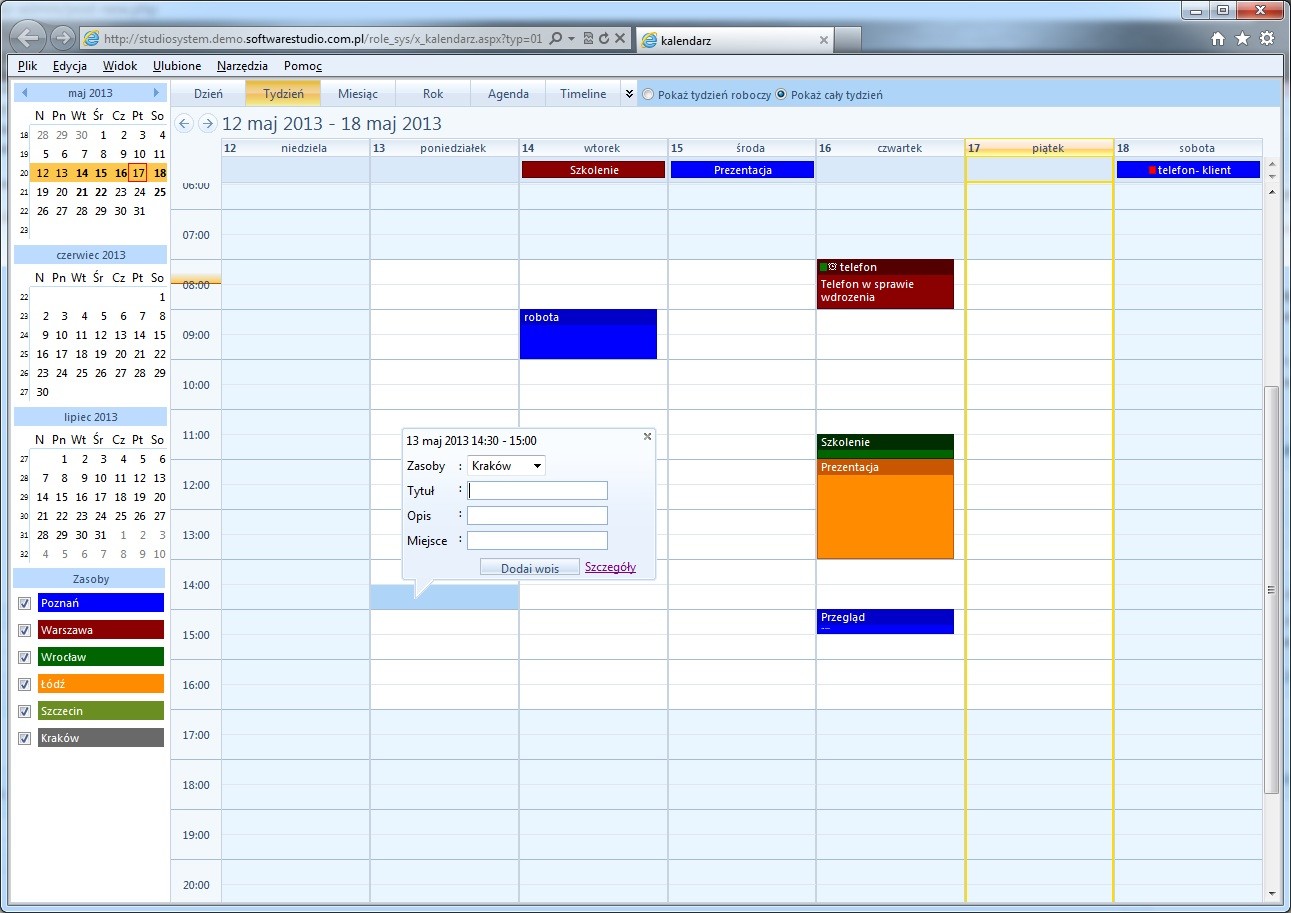This screenshot has width=1291, height=913.
Task: Go to the next week with the circular right arrow
Action: [x=207, y=123]
